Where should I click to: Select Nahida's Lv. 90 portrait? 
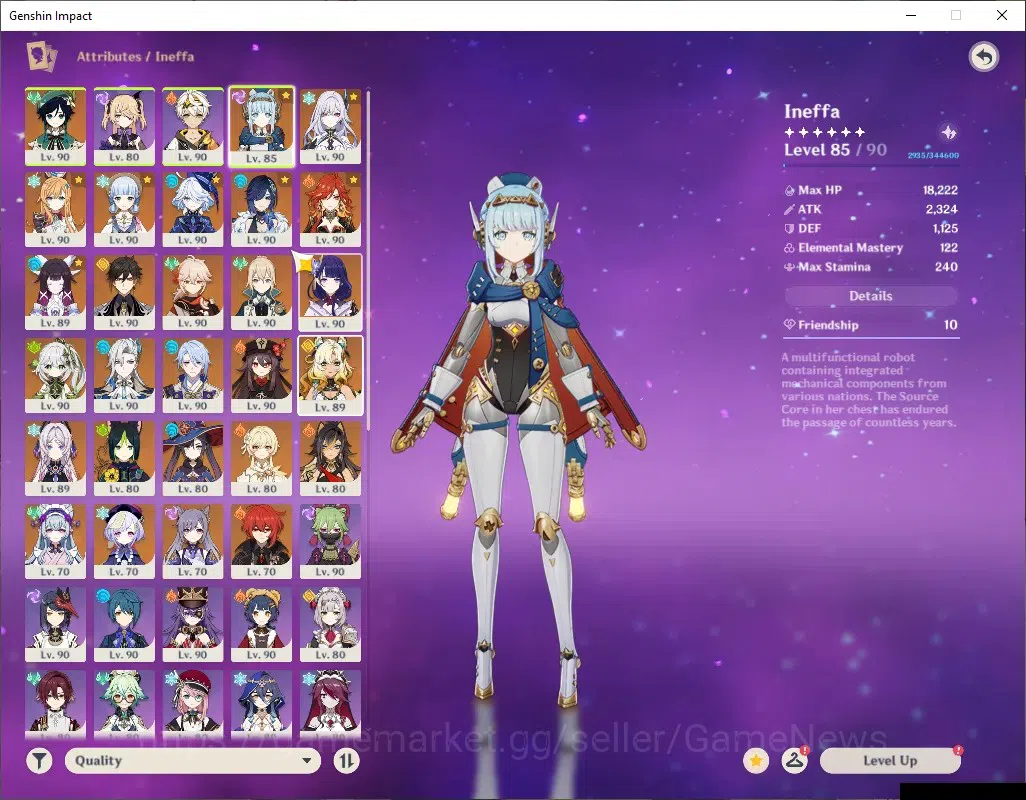tap(56, 375)
